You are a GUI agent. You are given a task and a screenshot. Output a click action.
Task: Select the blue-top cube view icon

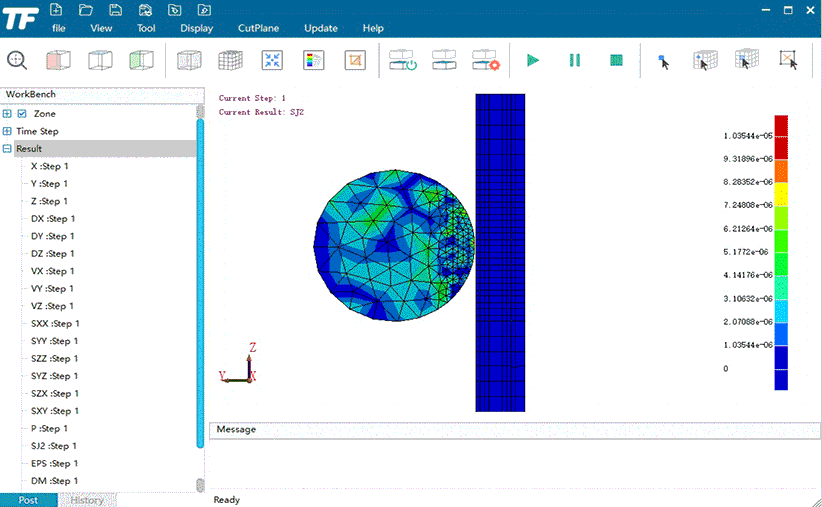(100, 60)
